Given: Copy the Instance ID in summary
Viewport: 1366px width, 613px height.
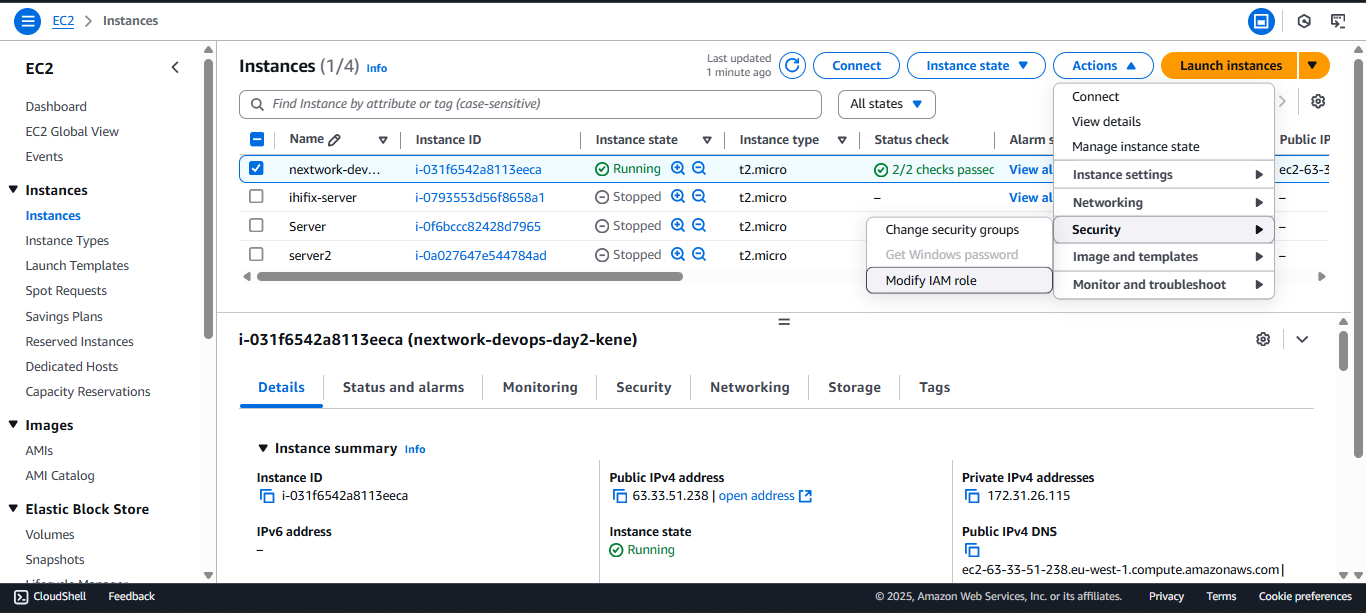Looking at the screenshot, I should click(267, 496).
